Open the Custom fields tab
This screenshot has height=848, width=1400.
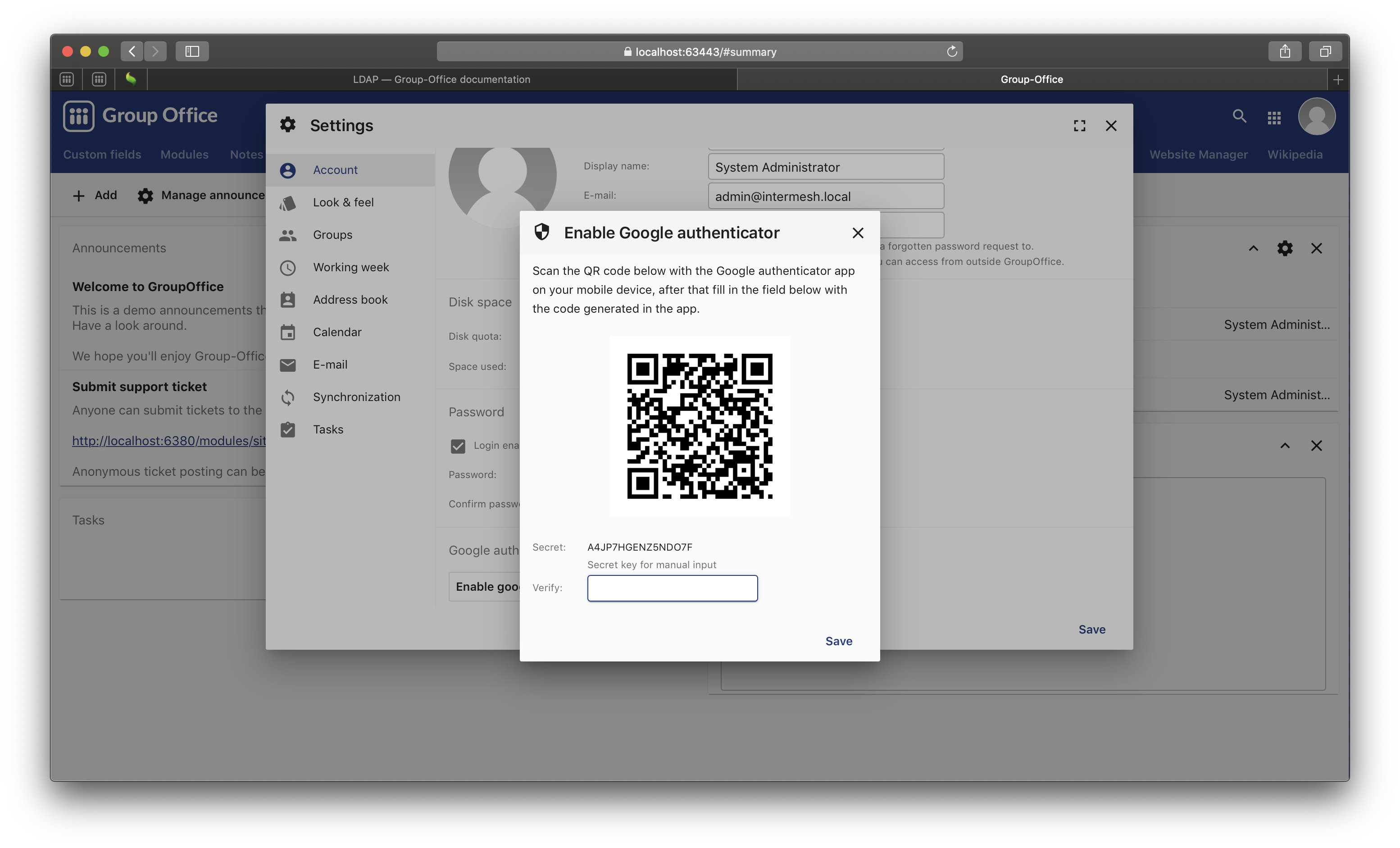(102, 154)
